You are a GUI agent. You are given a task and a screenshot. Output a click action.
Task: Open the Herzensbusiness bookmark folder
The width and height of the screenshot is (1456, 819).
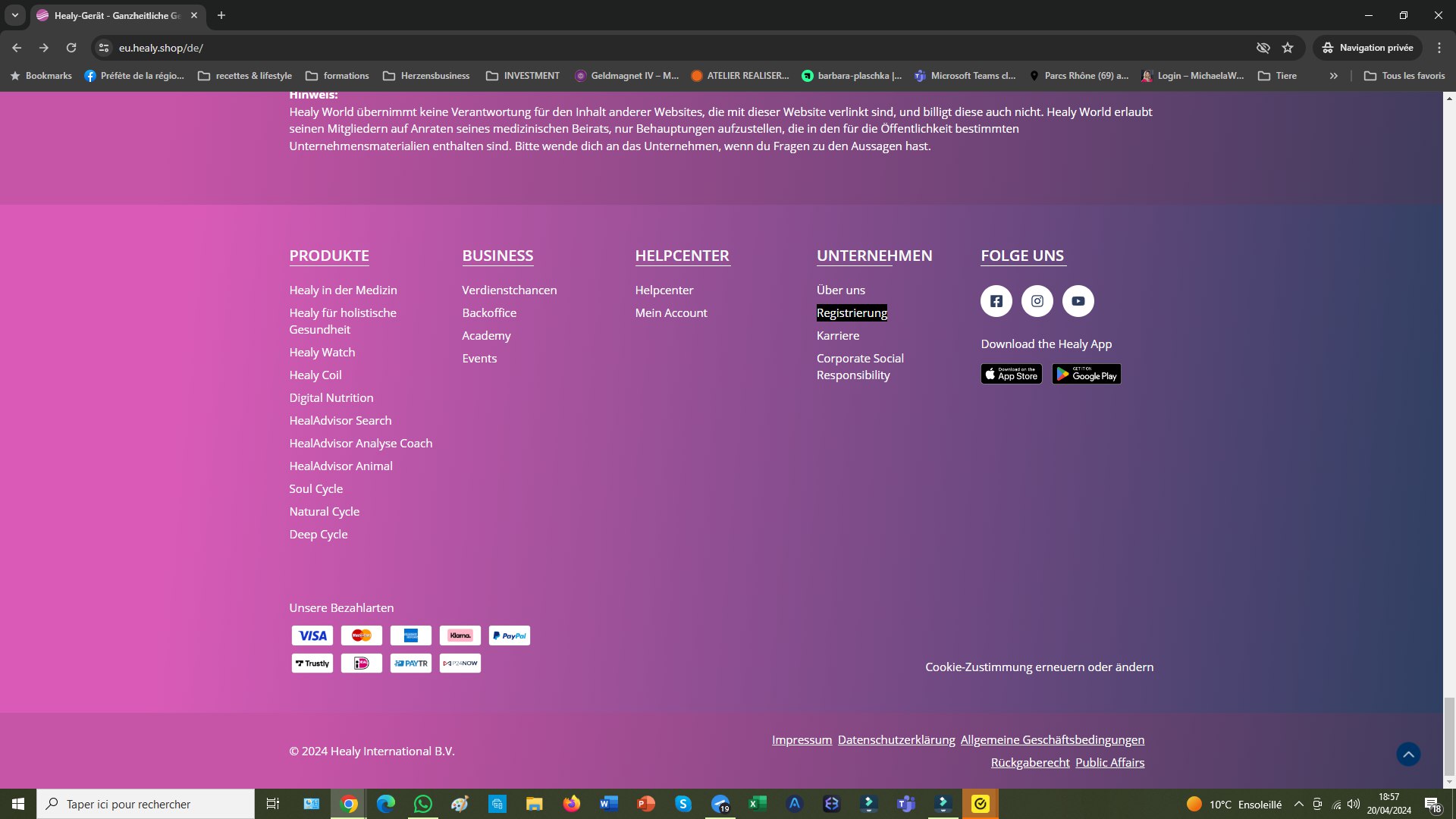click(426, 76)
